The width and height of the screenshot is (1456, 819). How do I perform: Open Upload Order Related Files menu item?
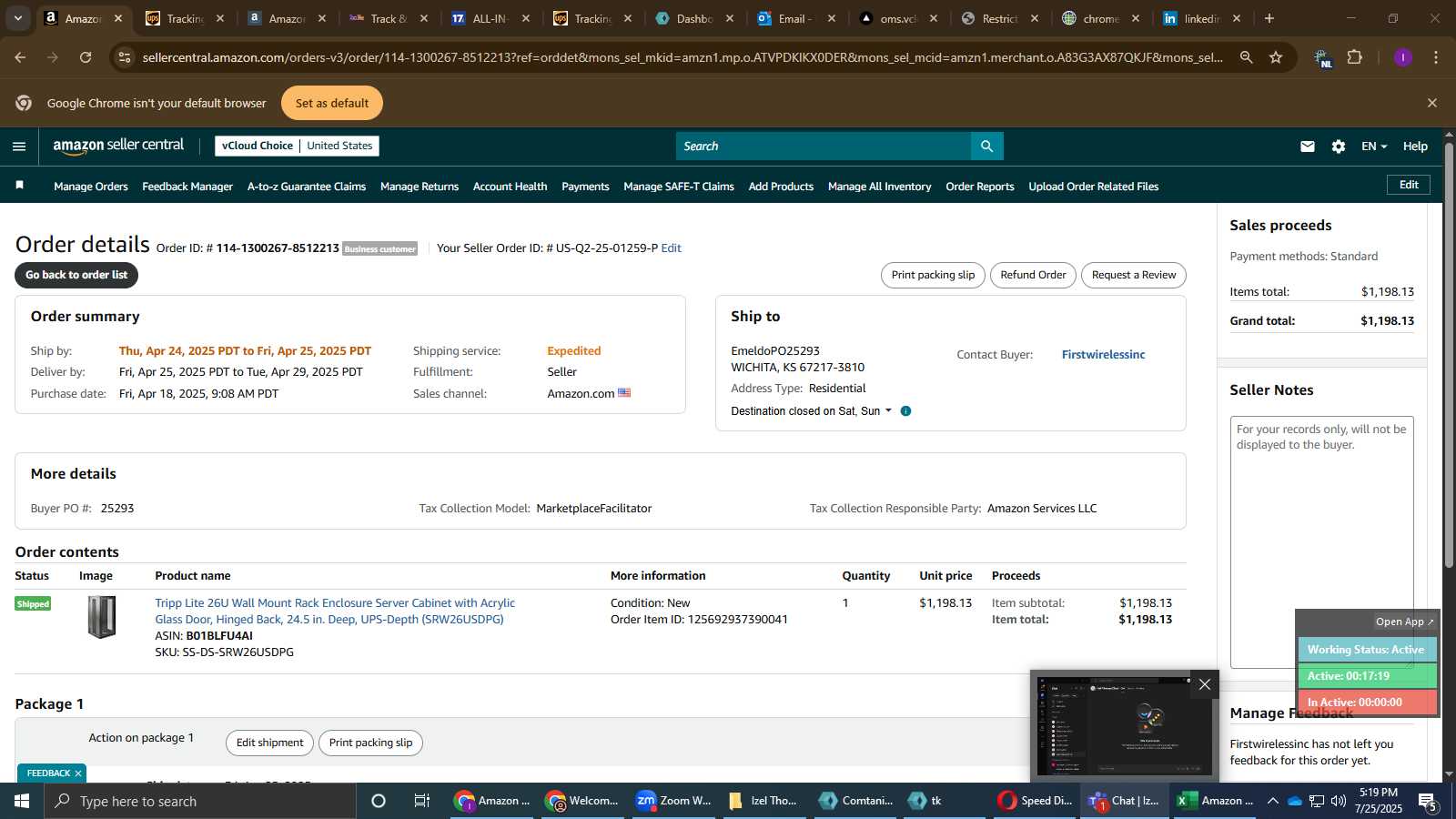point(1094,186)
